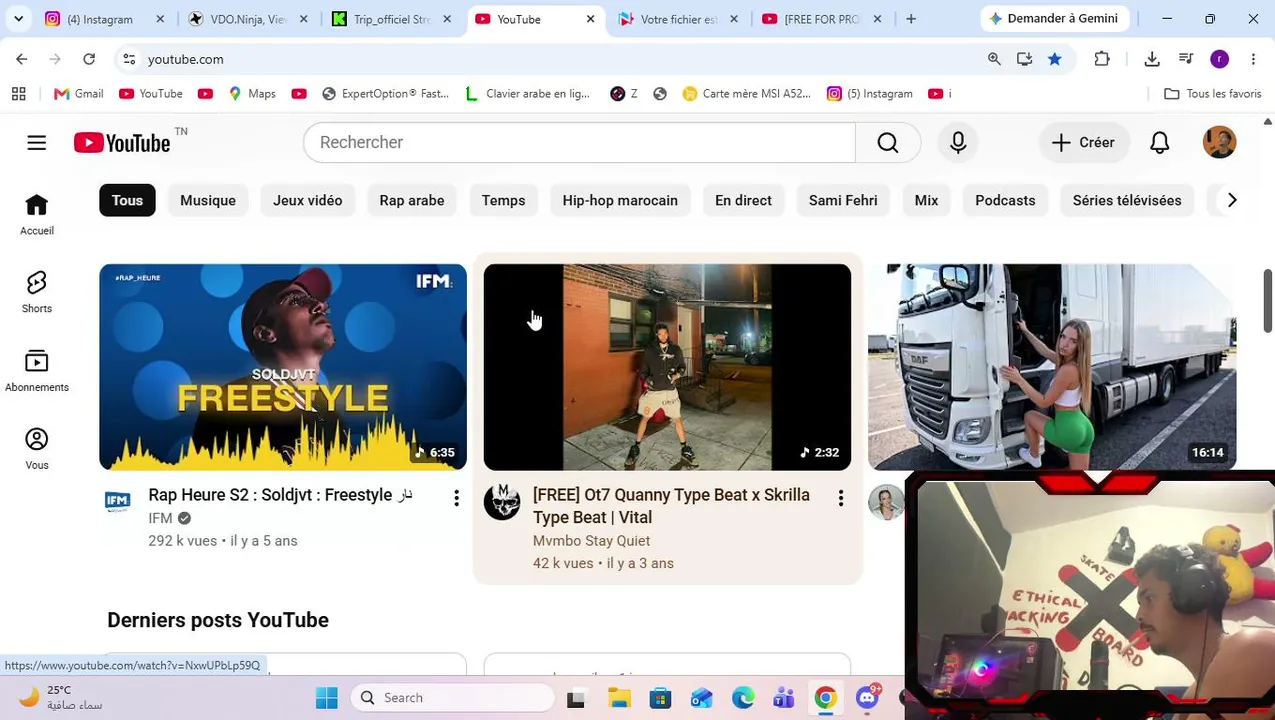Open IFM channel avatar
The height and width of the screenshot is (720, 1275).
(x=118, y=502)
